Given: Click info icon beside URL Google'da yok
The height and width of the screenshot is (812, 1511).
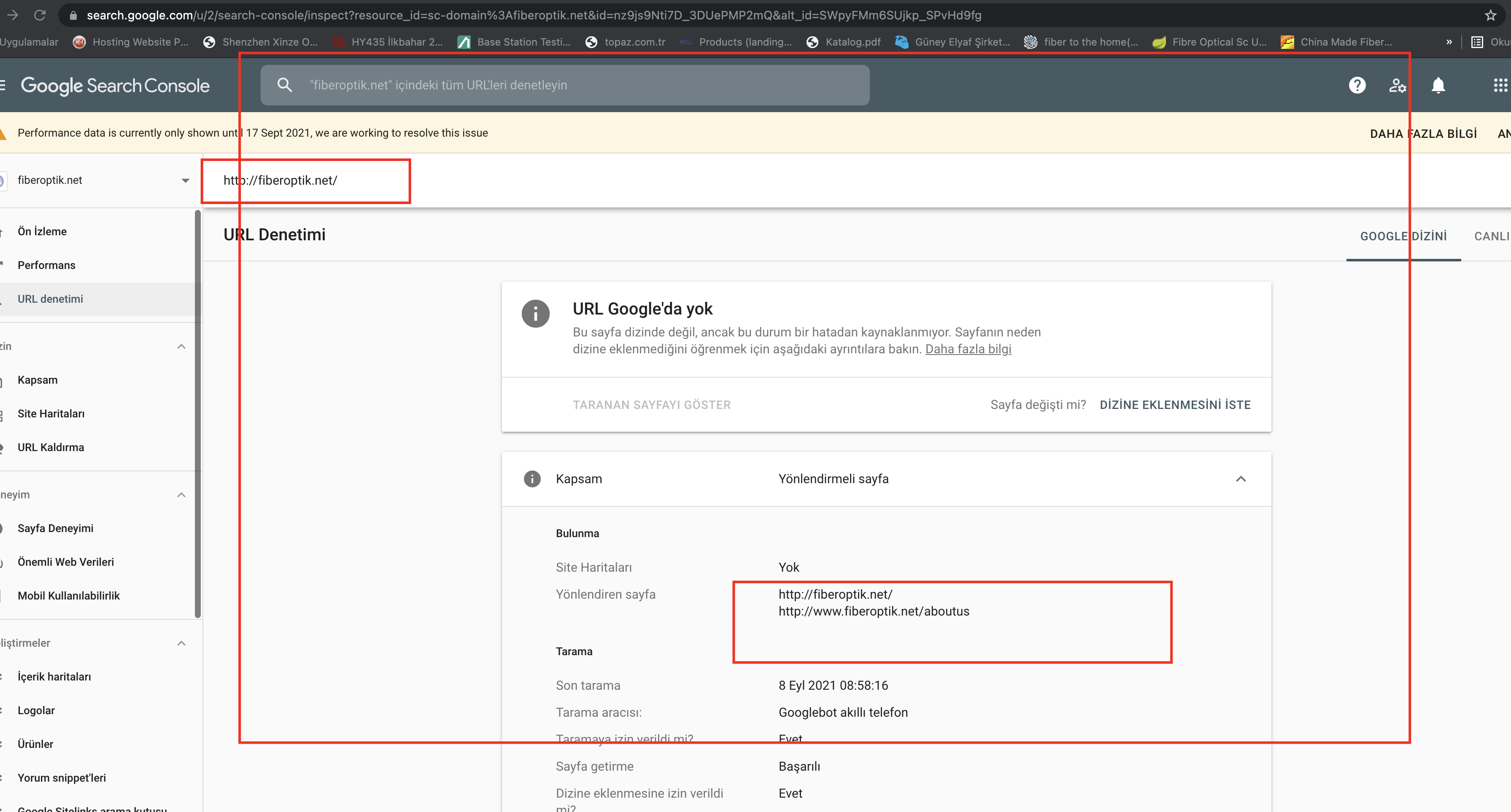Looking at the screenshot, I should pos(536,314).
